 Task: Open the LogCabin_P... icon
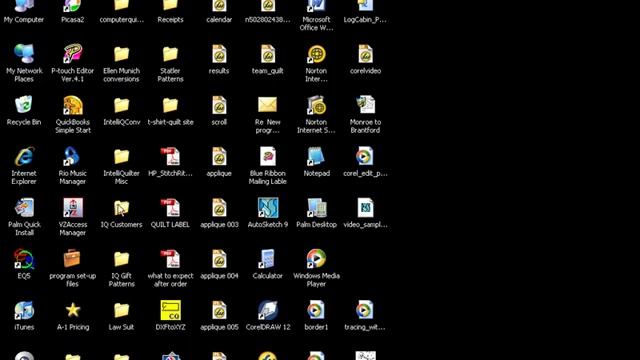coord(365,6)
